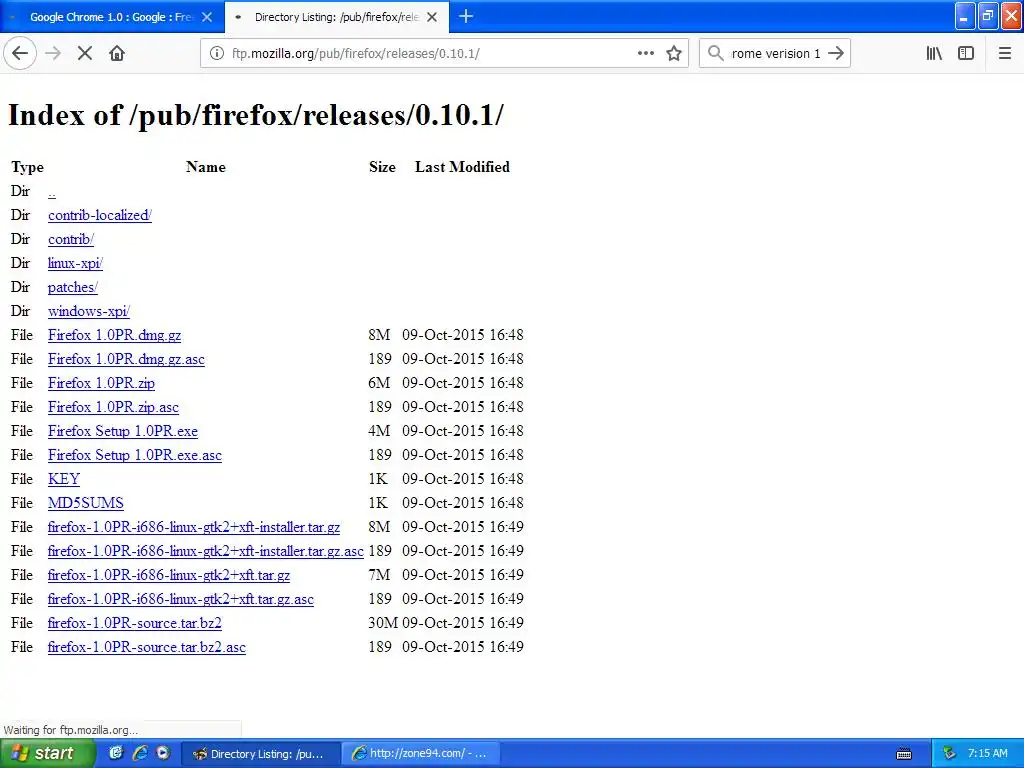Download Firefox 1.0PR.dmg.gz
1024x768 pixels.
[114, 335]
